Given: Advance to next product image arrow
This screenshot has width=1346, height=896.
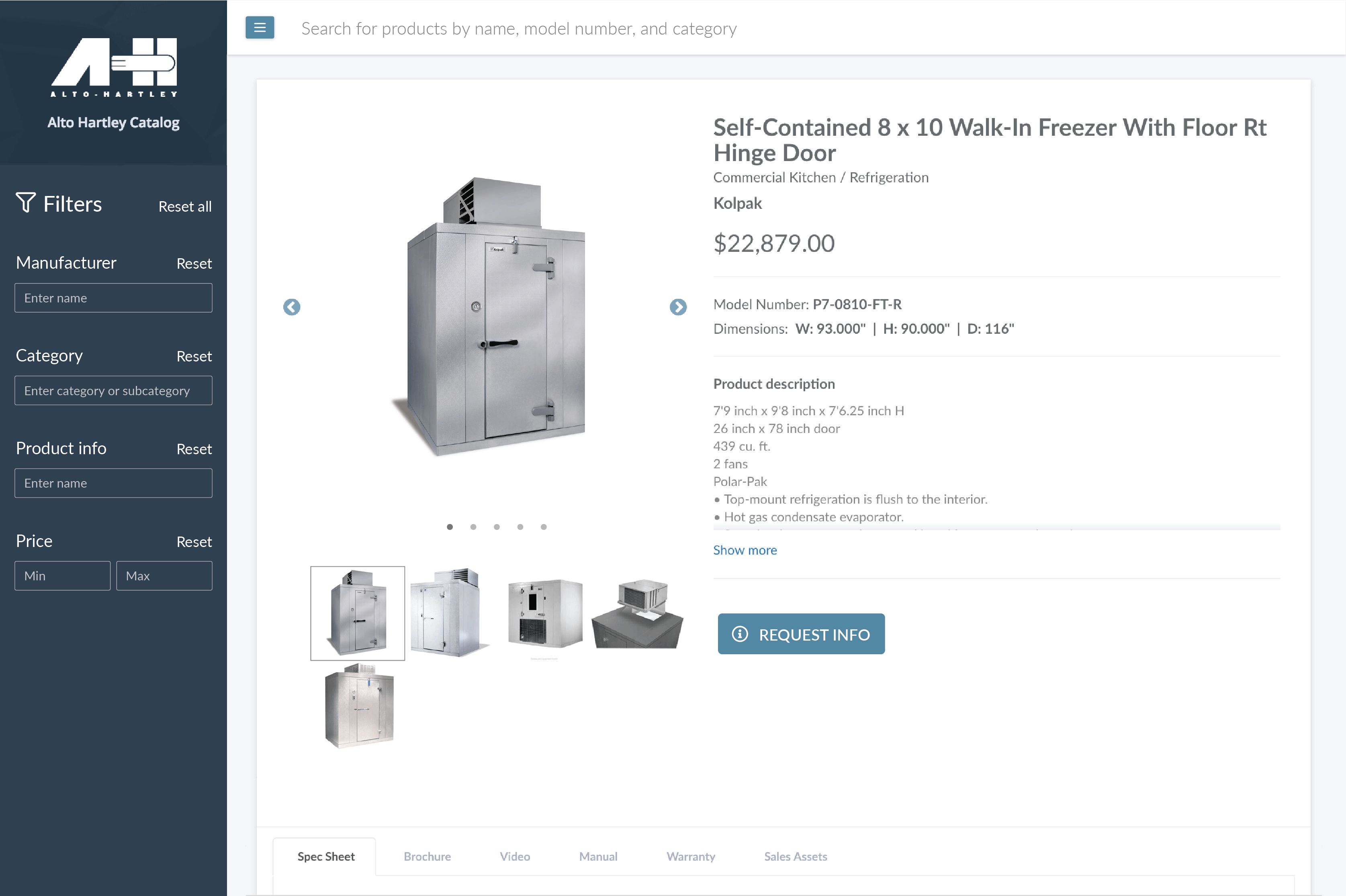Looking at the screenshot, I should pos(678,307).
